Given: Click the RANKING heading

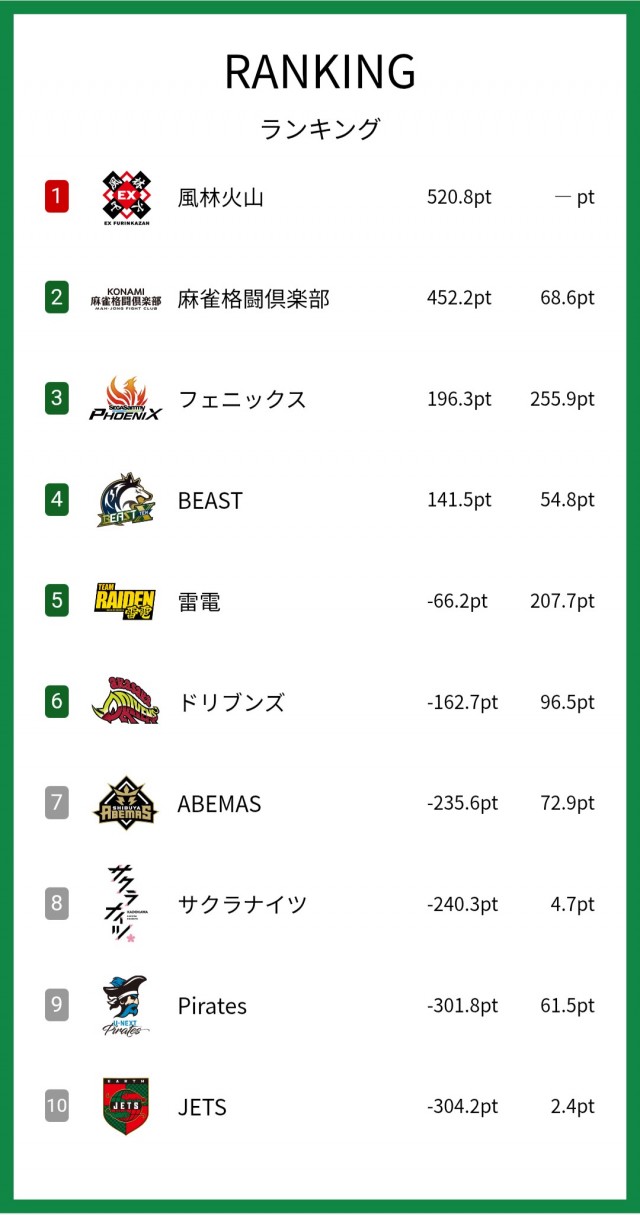Looking at the screenshot, I should point(320,72).
